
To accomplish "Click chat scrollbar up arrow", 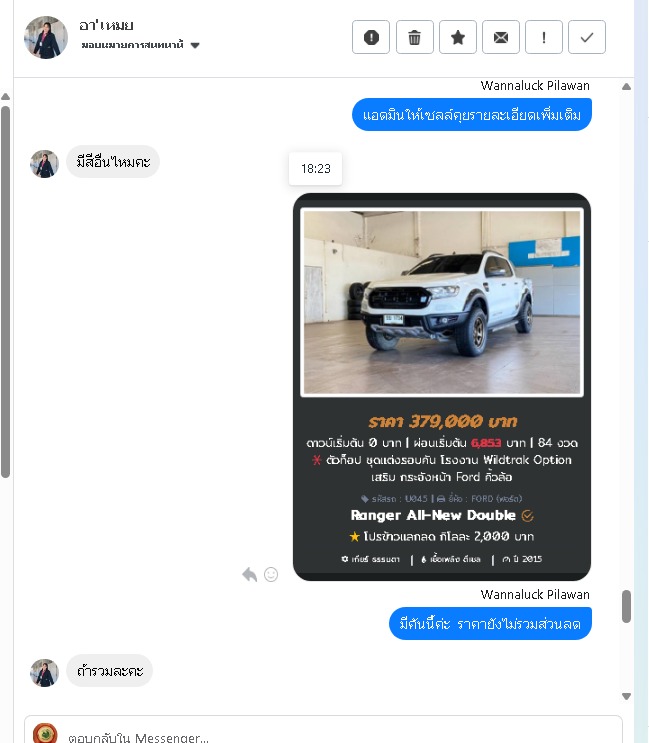I will 626,87.
